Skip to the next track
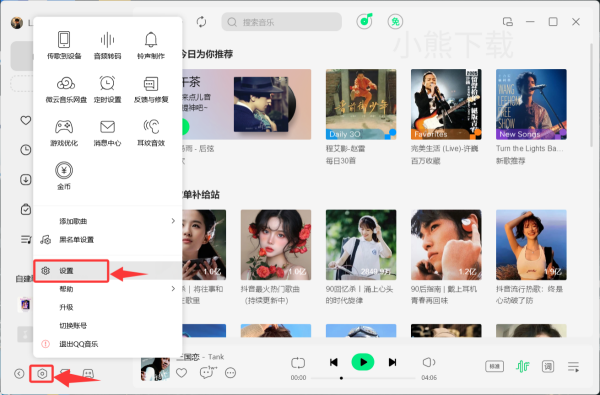Viewport: 600px width, 395px height. point(392,362)
